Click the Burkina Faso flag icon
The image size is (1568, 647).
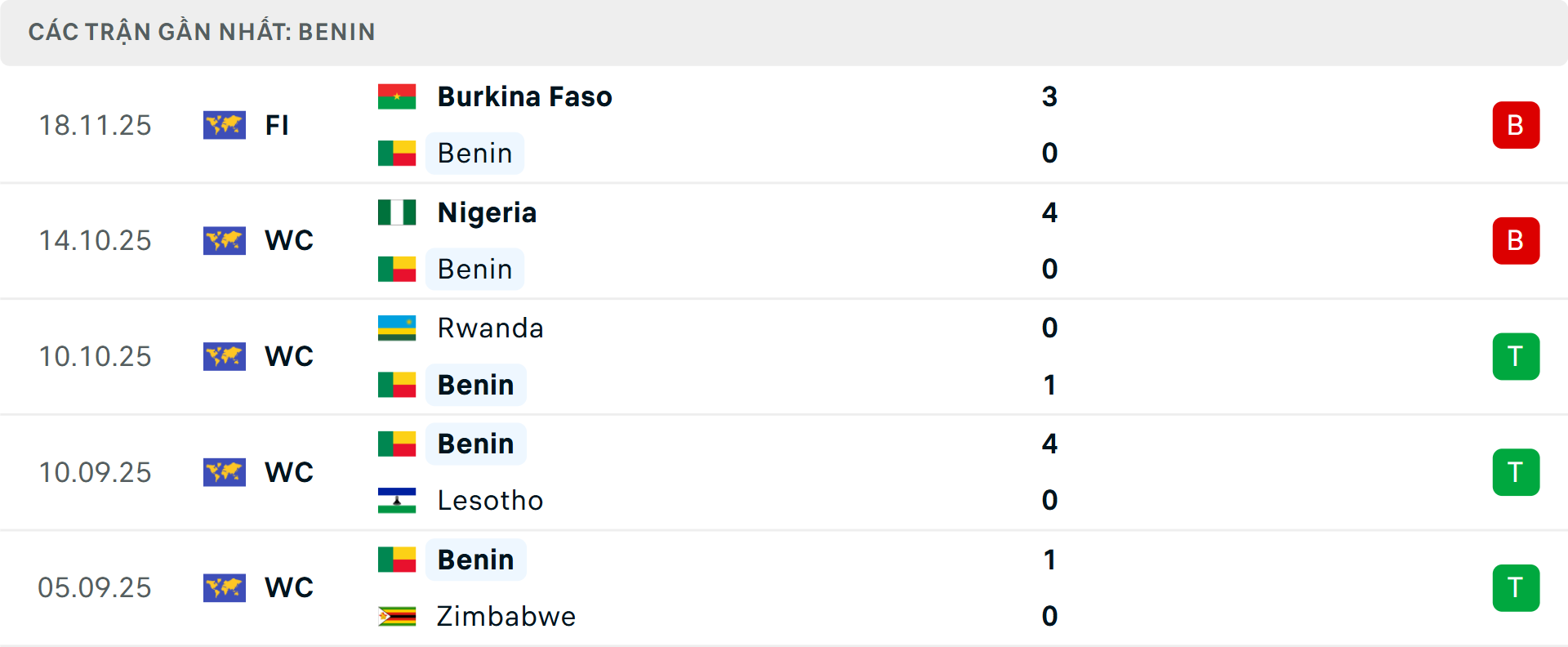(x=397, y=96)
